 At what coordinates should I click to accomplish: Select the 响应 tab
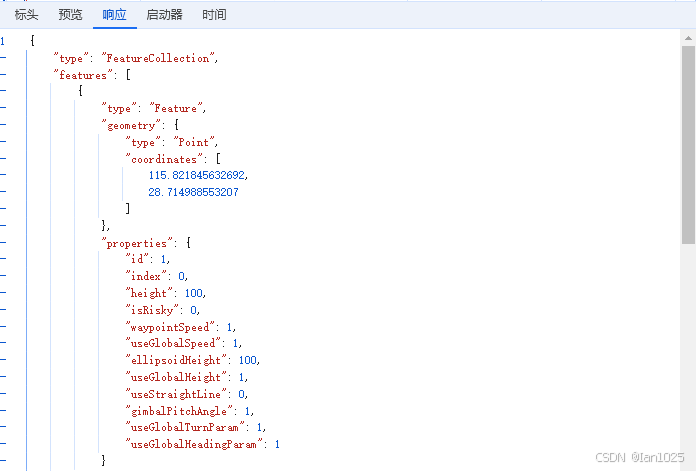coord(115,15)
